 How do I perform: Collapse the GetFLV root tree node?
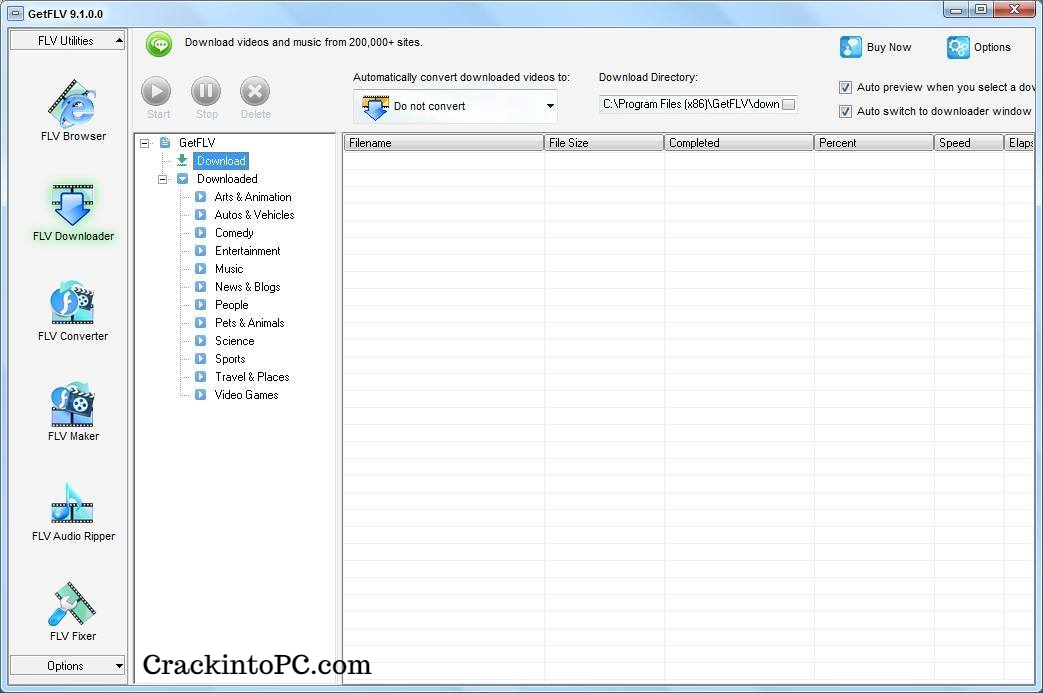[x=144, y=143]
